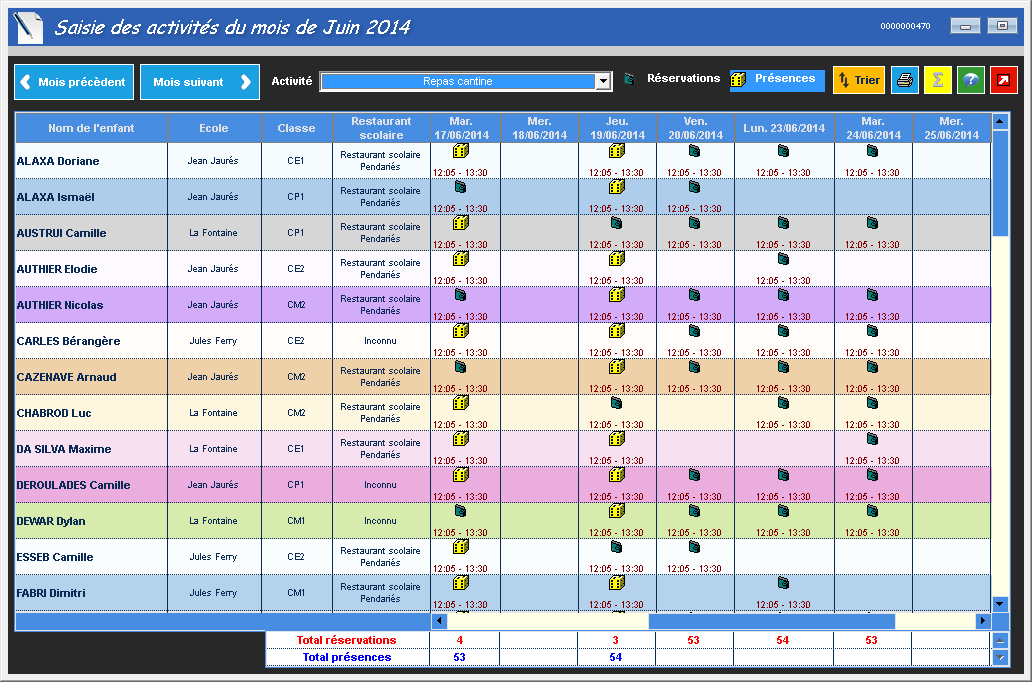Screen dimensions: 1032x682
Task: Open the Activité dropdown arrow
Action: [x=603, y=82]
